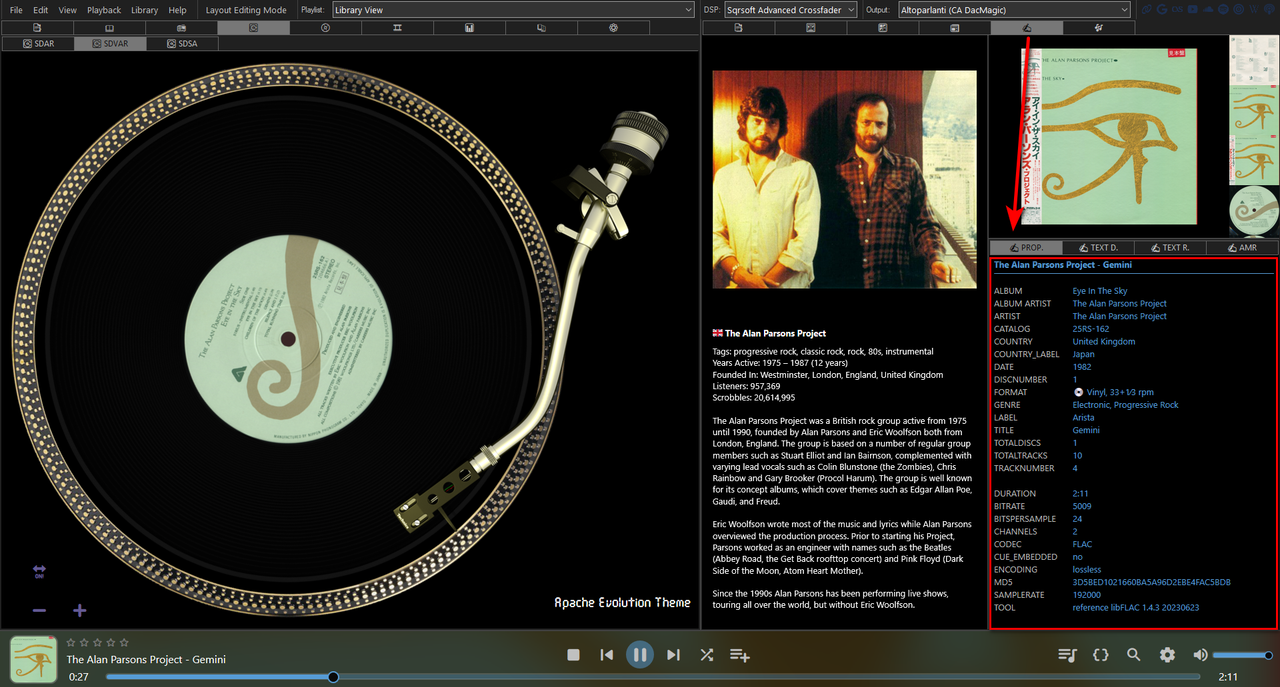This screenshot has width=1280, height=687.
Task: Rate the track with the third star
Action: coord(98,642)
